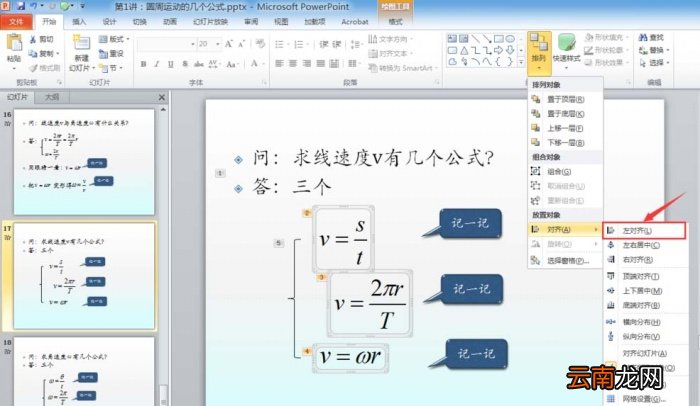
Task: Toggle Italic formatting
Action: click(x=157, y=64)
